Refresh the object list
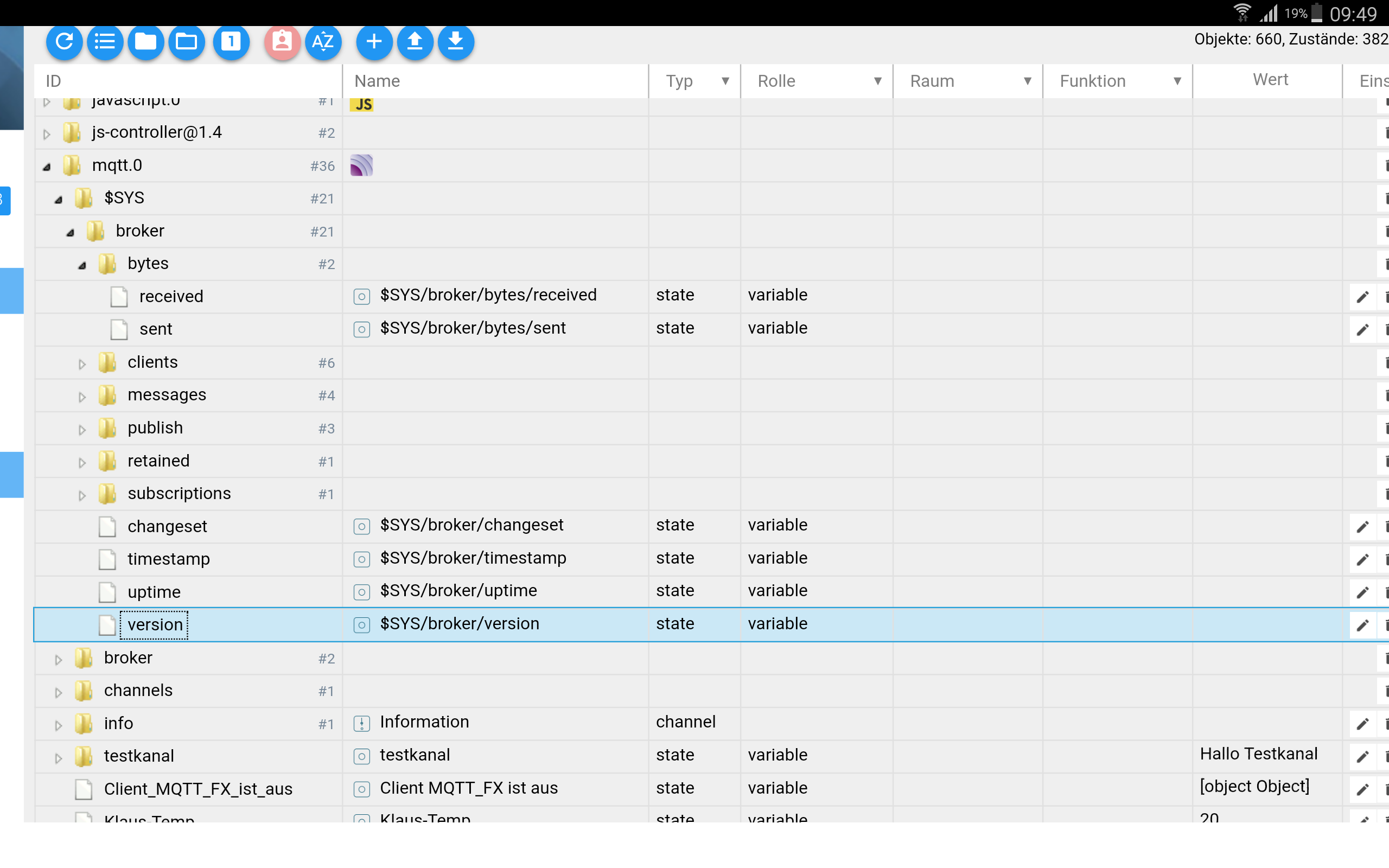 pyautogui.click(x=64, y=42)
